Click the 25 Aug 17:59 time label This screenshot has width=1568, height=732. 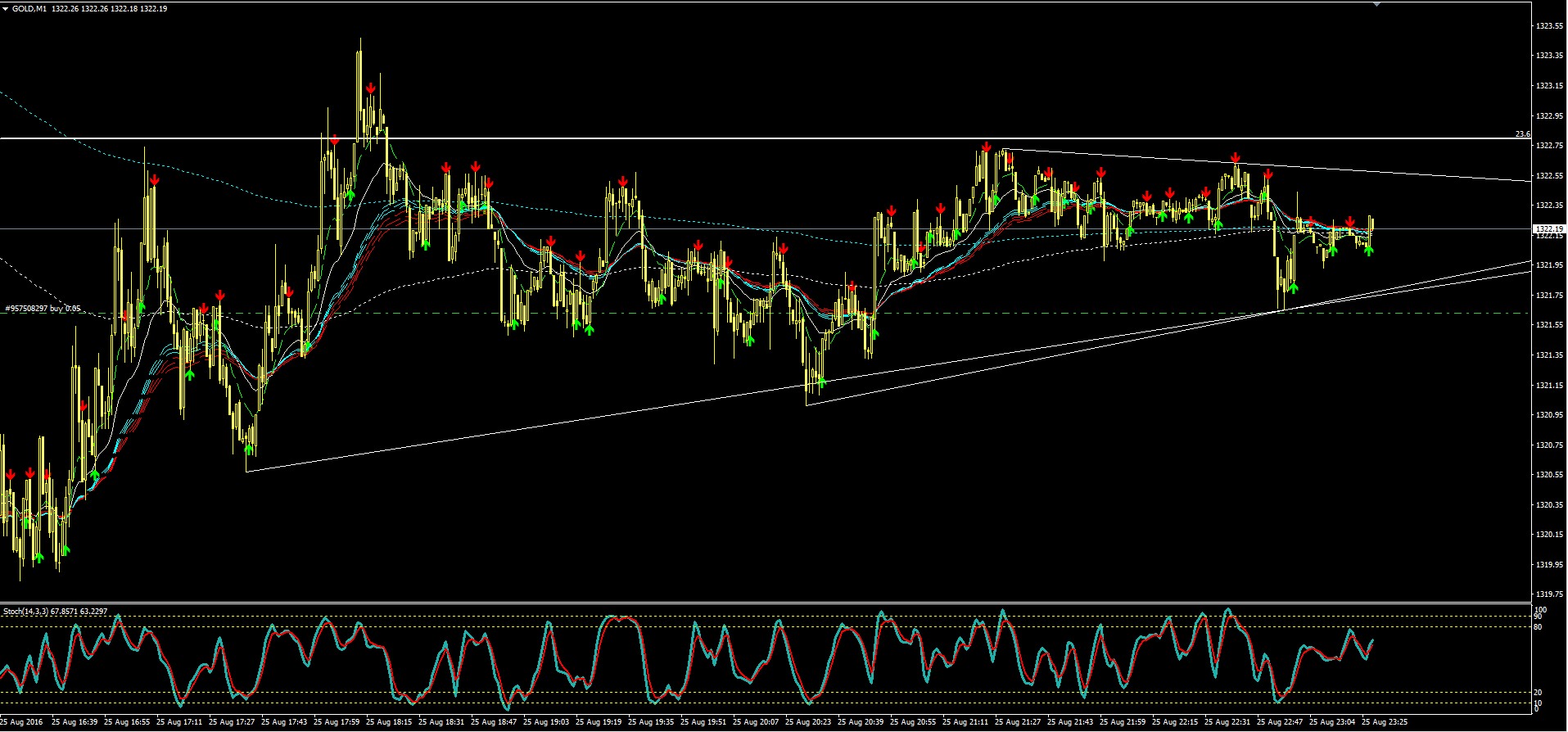coord(337,722)
